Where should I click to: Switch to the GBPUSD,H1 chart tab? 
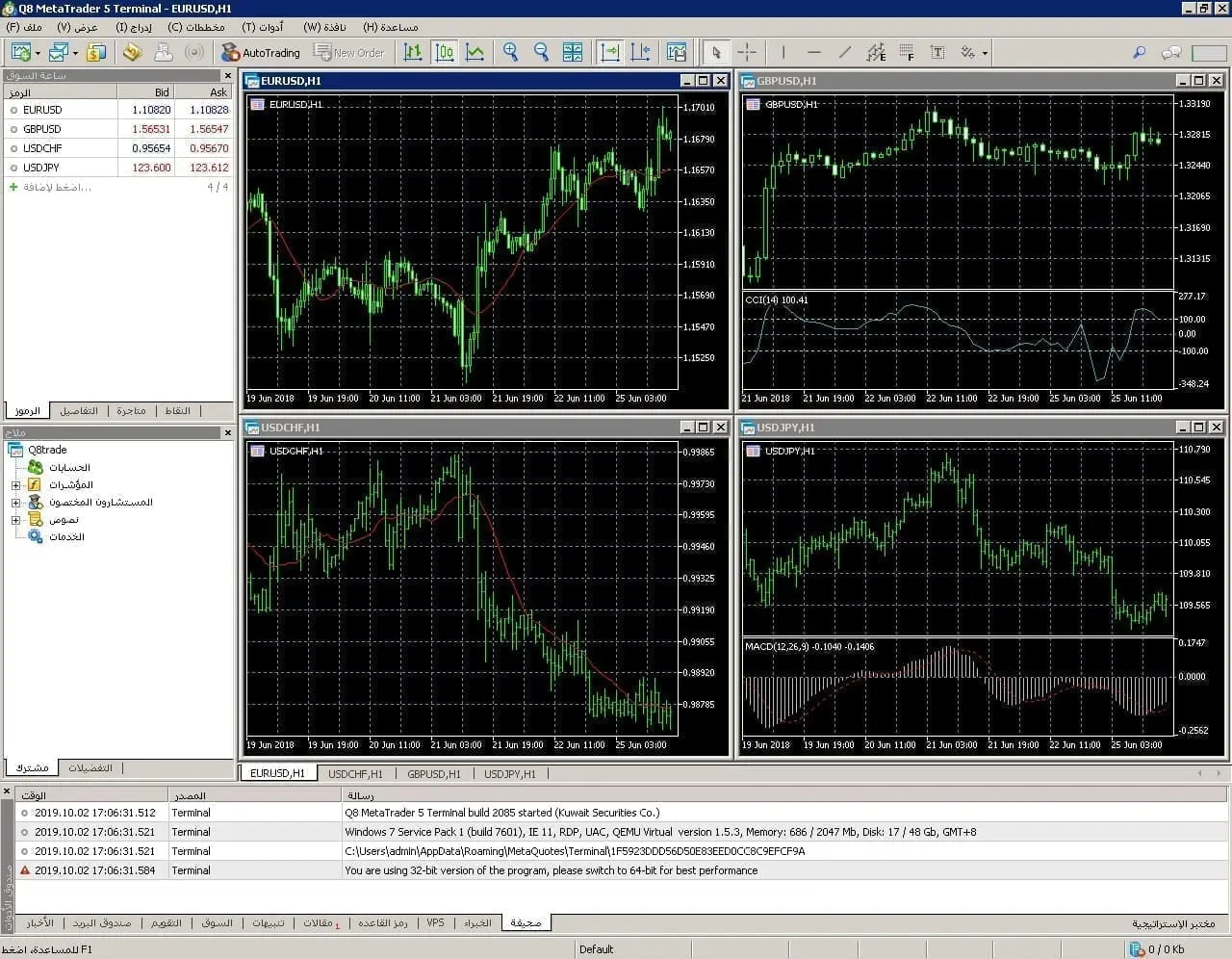tap(434, 773)
